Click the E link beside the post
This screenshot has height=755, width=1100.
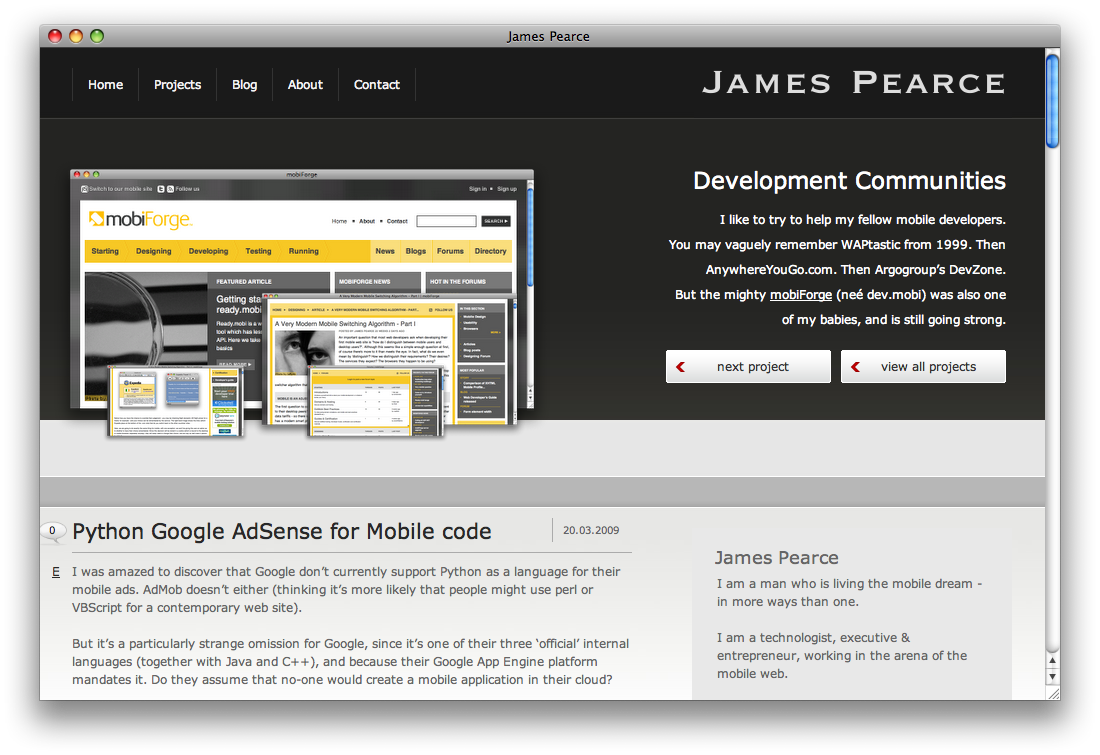pos(56,572)
